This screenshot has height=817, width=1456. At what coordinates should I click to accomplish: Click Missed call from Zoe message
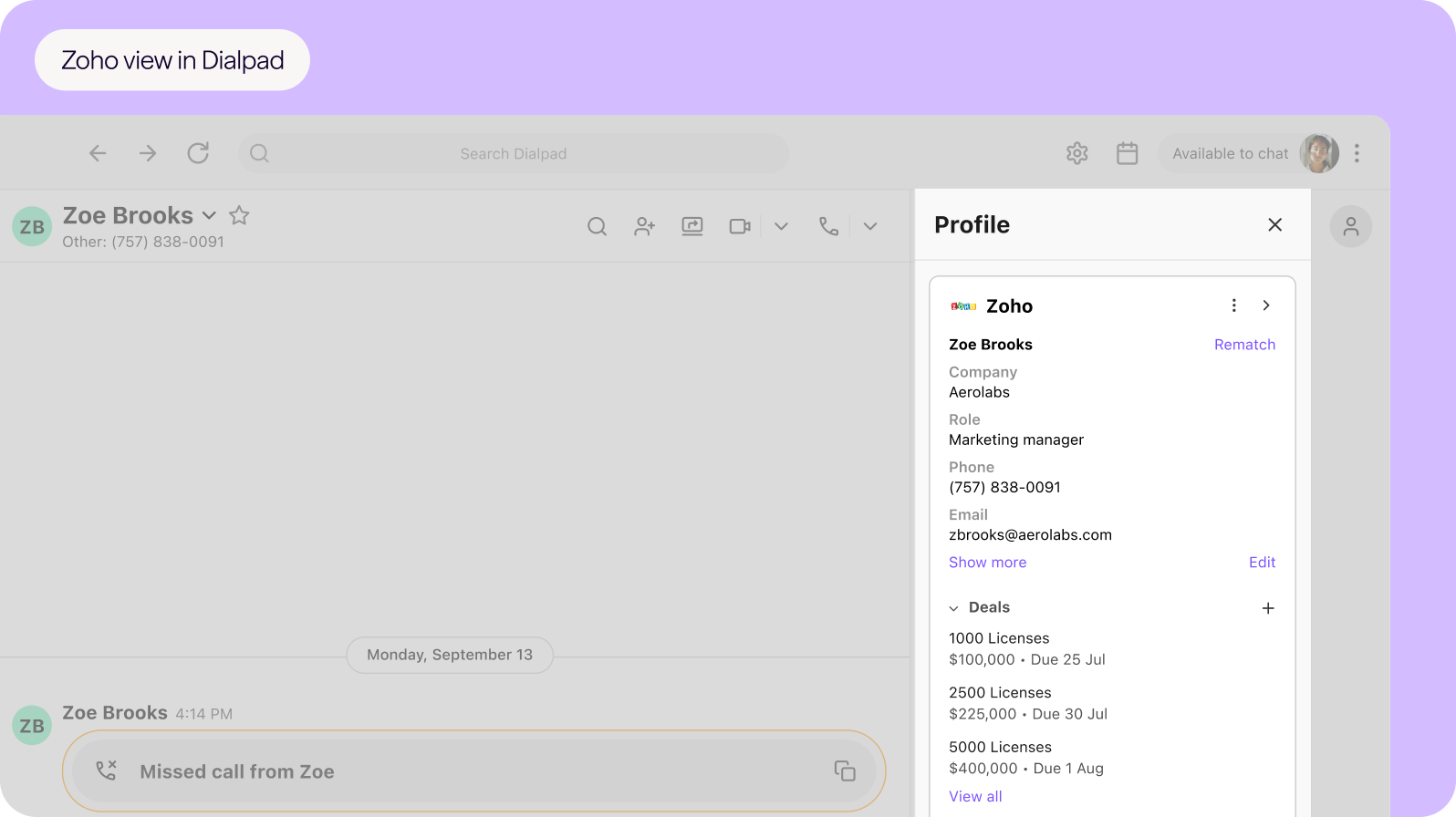point(237,772)
